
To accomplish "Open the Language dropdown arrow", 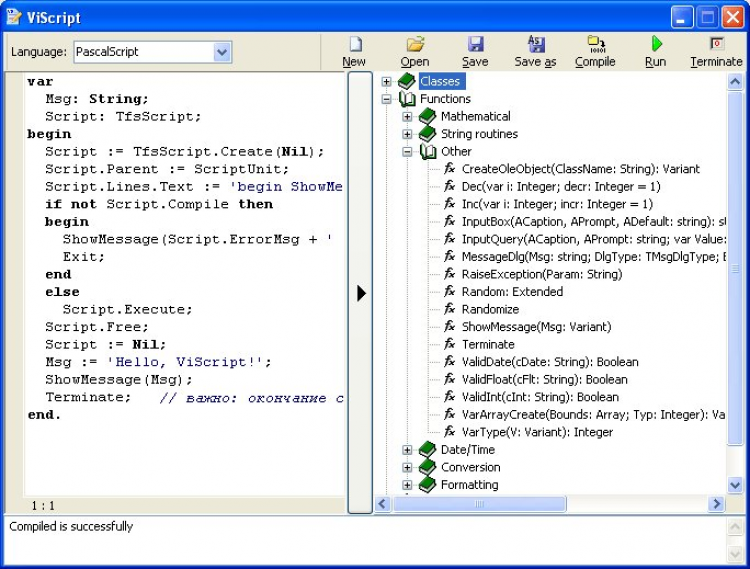I will pyautogui.click(x=222, y=52).
